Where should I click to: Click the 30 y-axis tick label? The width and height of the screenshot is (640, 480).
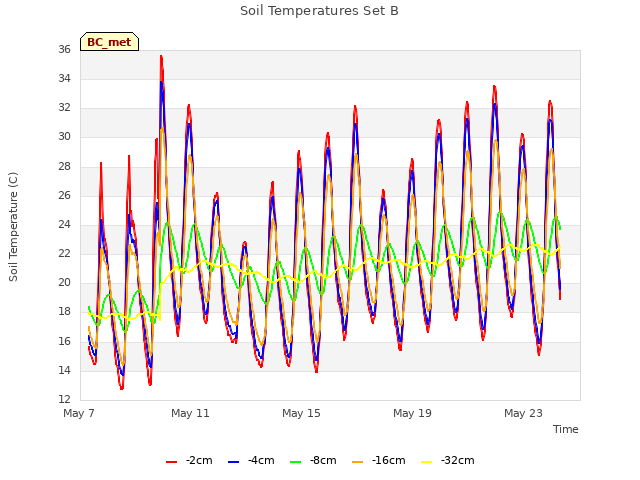[64, 137]
